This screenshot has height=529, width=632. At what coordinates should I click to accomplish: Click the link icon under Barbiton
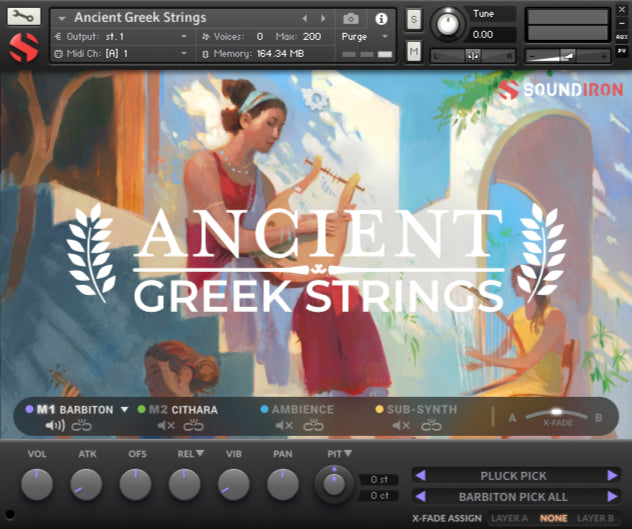pyautogui.click(x=81, y=426)
